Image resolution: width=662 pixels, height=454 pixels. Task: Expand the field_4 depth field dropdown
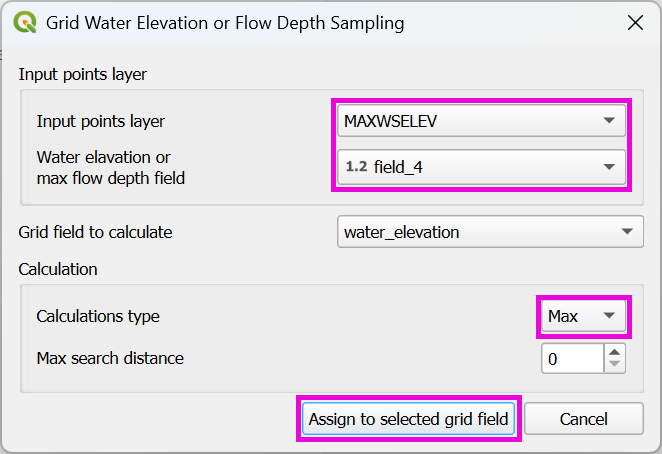coord(480,168)
